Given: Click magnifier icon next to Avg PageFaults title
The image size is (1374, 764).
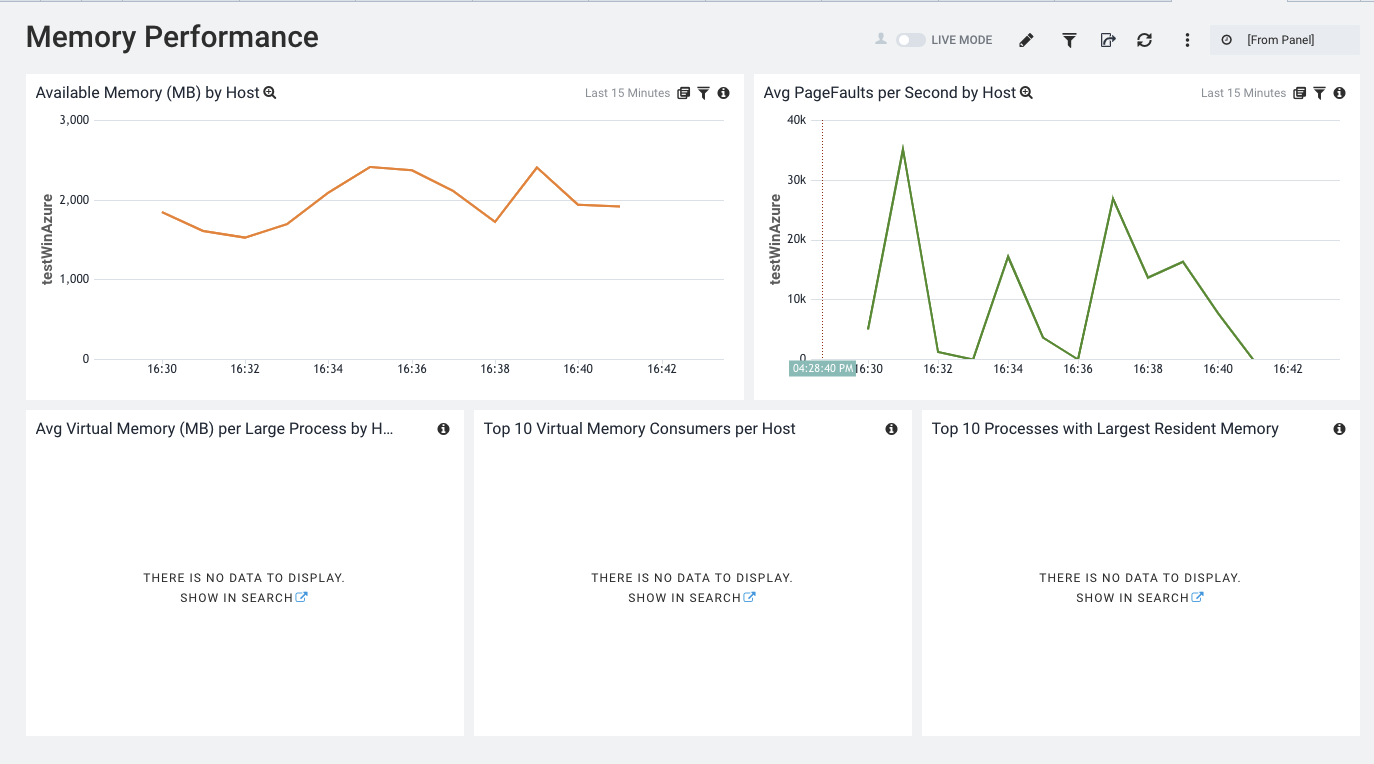Looking at the screenshot, I should (x=1026, y=93).
